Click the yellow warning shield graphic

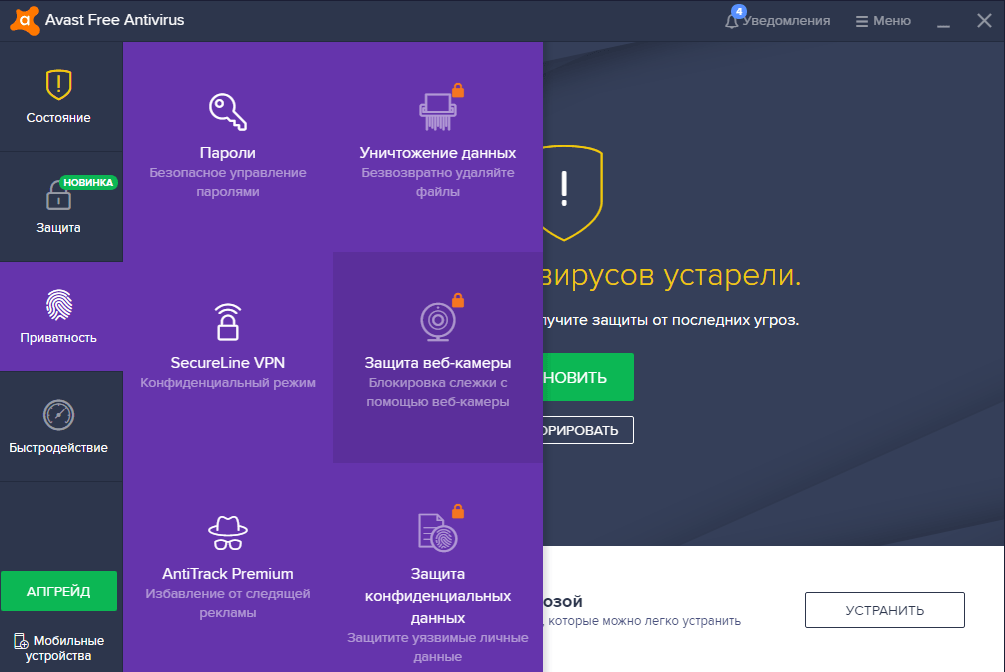pos(572,193)
